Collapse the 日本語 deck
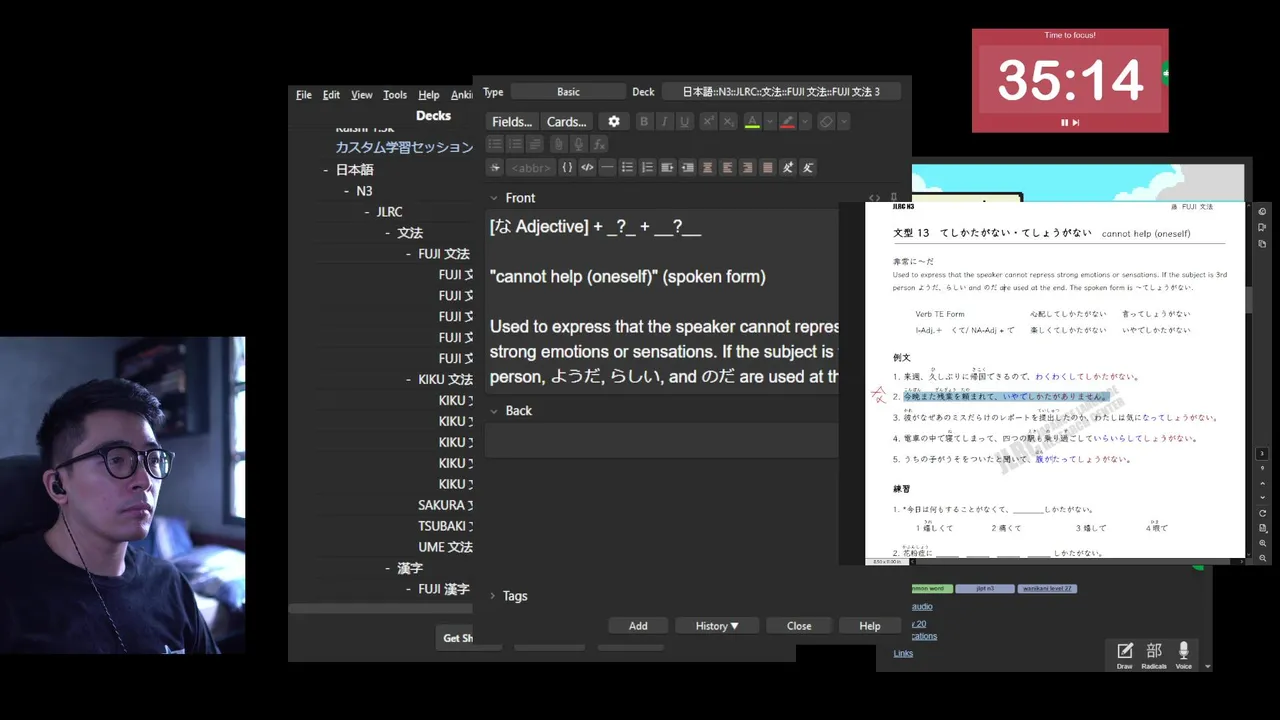This screenshot has height=720, width=1280. [326, 170]
